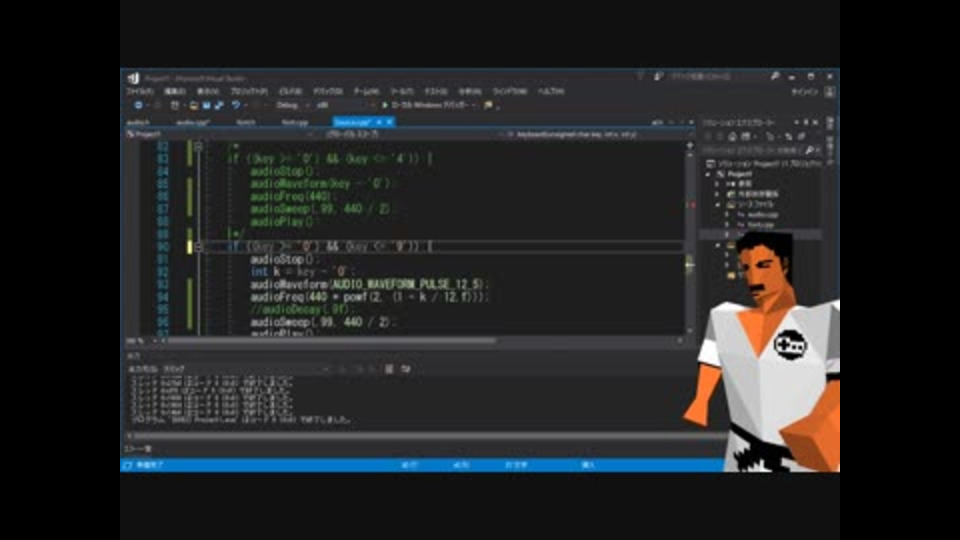Switch to the audio.h tab
960x540 pixels.
click(x=138, y=122)
